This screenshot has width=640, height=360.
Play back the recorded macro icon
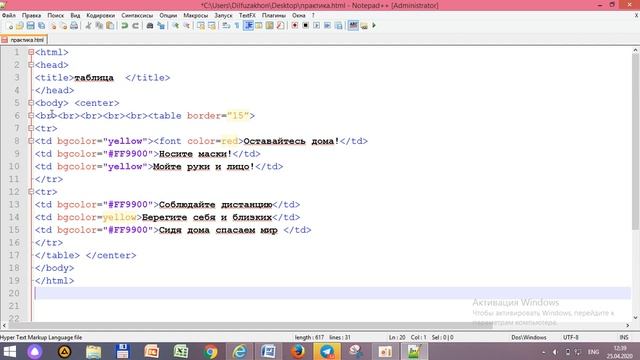(316, 26)
